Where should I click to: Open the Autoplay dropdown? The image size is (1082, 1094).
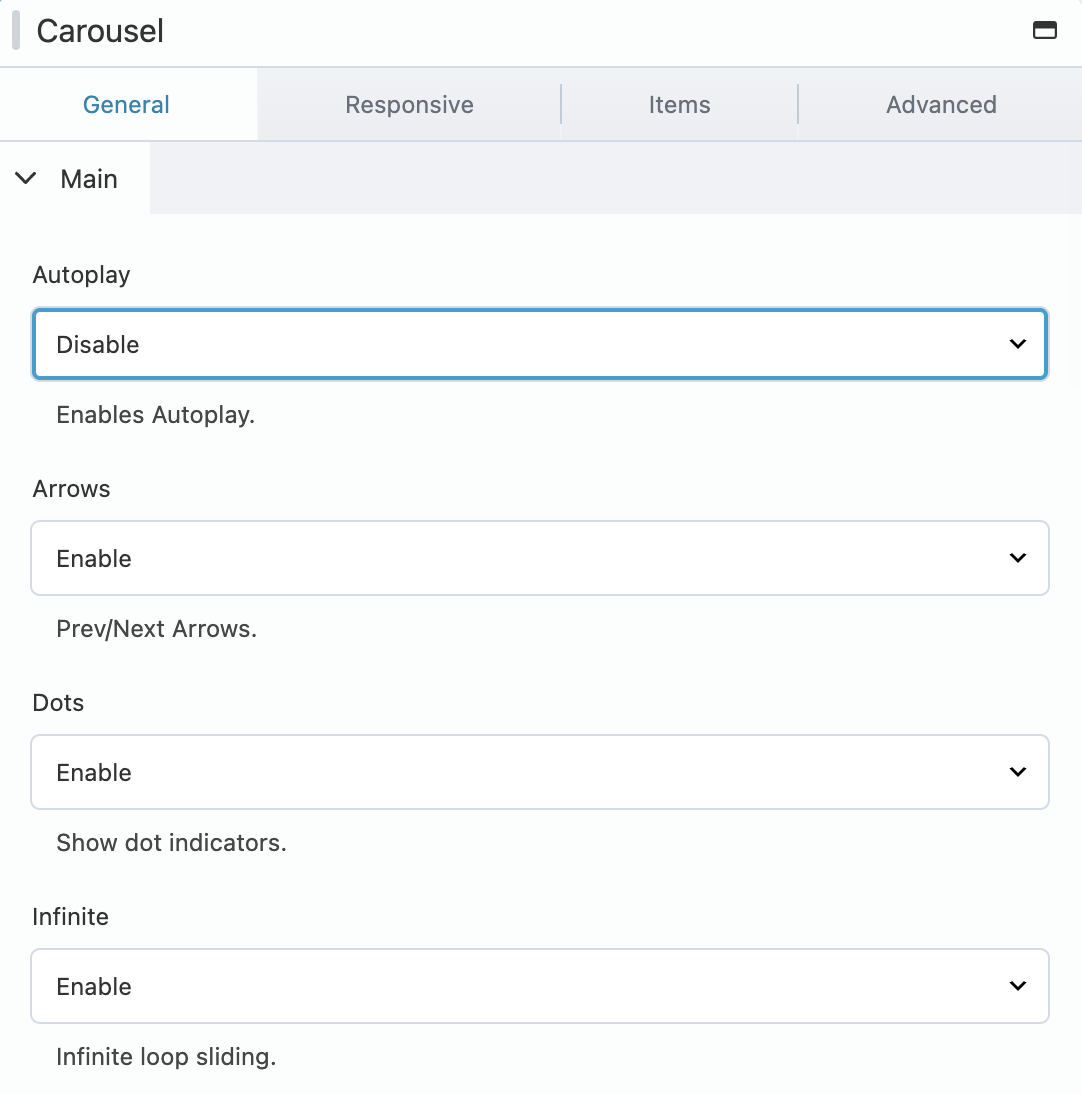pos(540,344)
